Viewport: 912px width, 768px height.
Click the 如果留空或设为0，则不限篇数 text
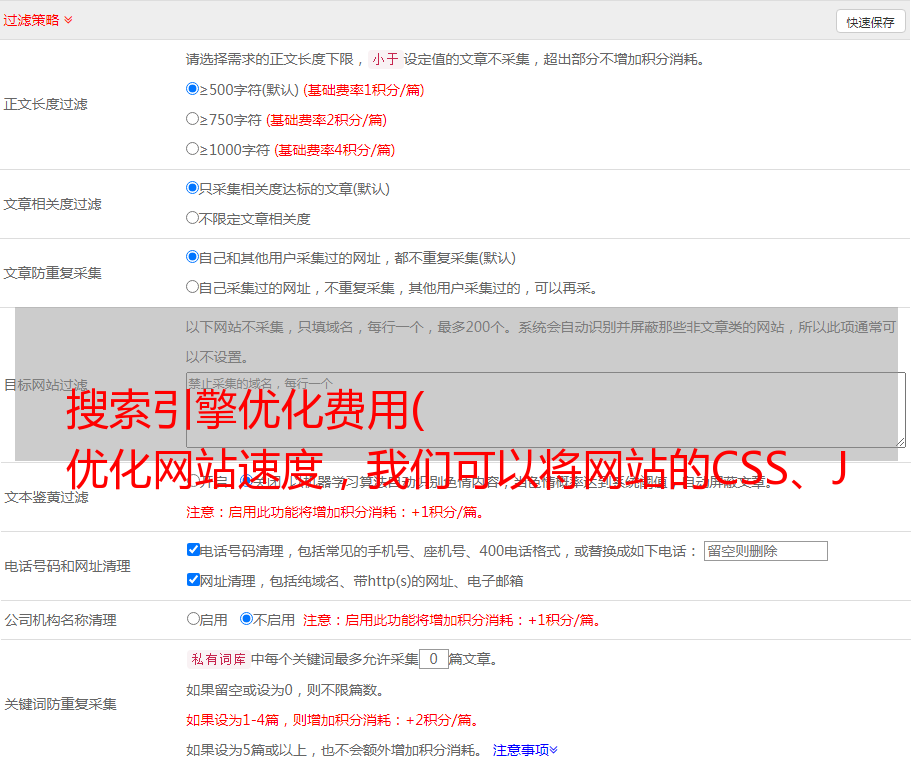(286, 690)
